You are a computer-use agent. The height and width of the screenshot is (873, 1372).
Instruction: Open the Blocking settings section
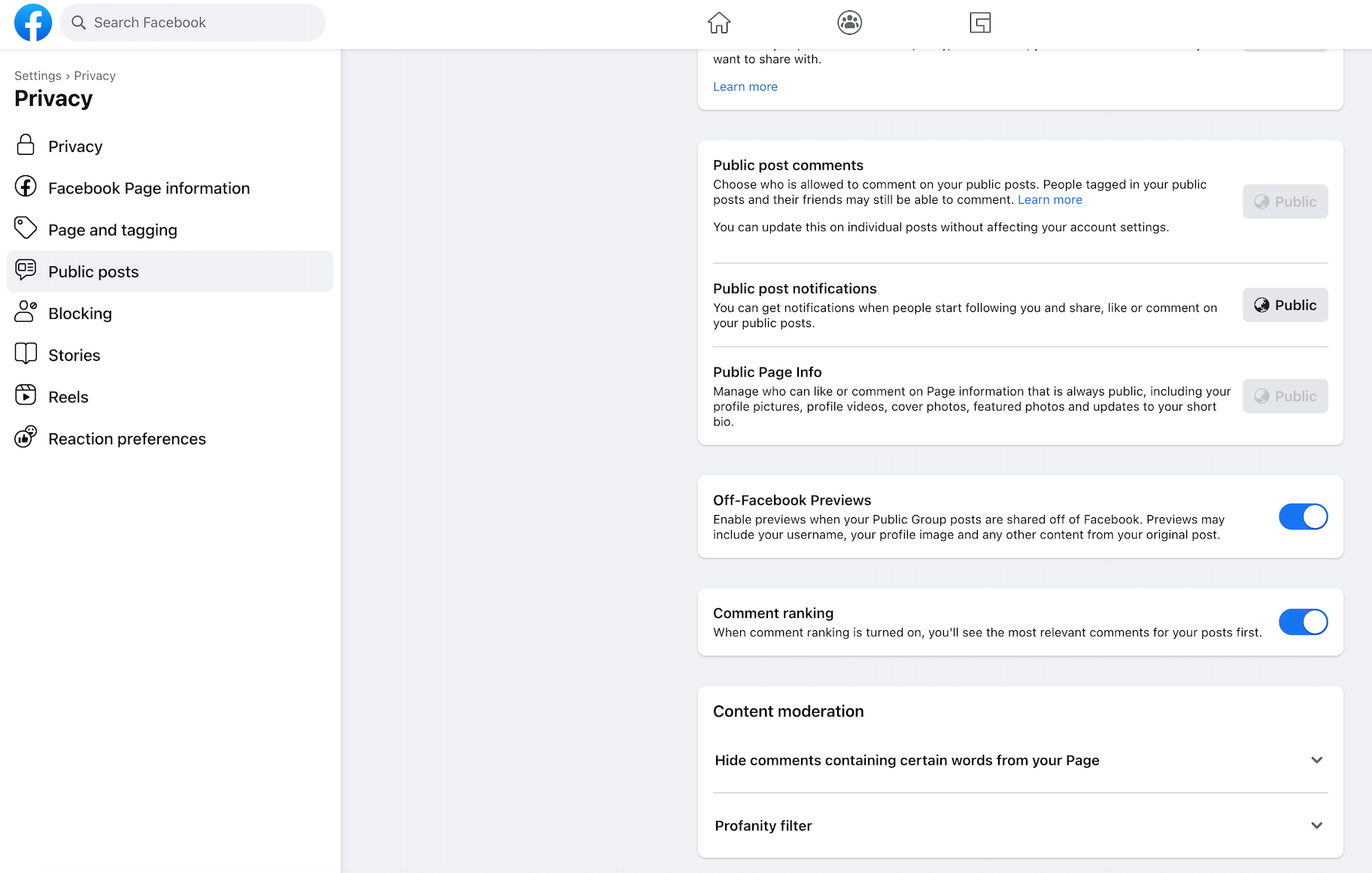point(80,314)
